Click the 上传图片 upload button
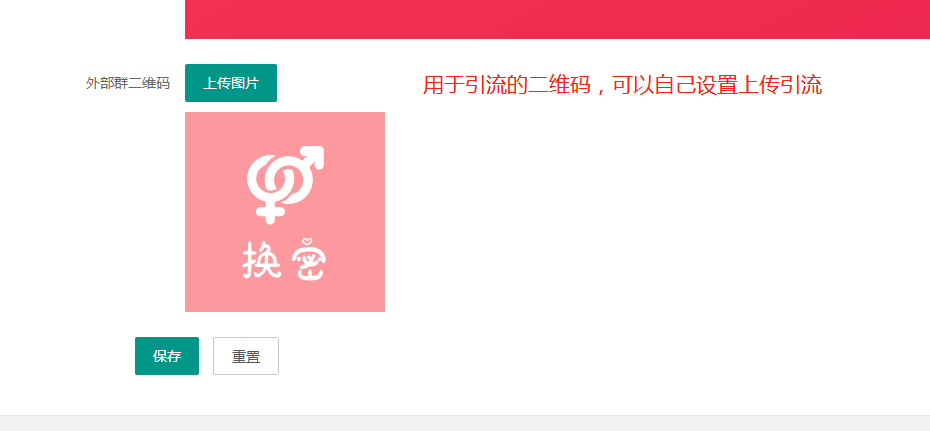This screenshot has width=930, height=431. 231,83
